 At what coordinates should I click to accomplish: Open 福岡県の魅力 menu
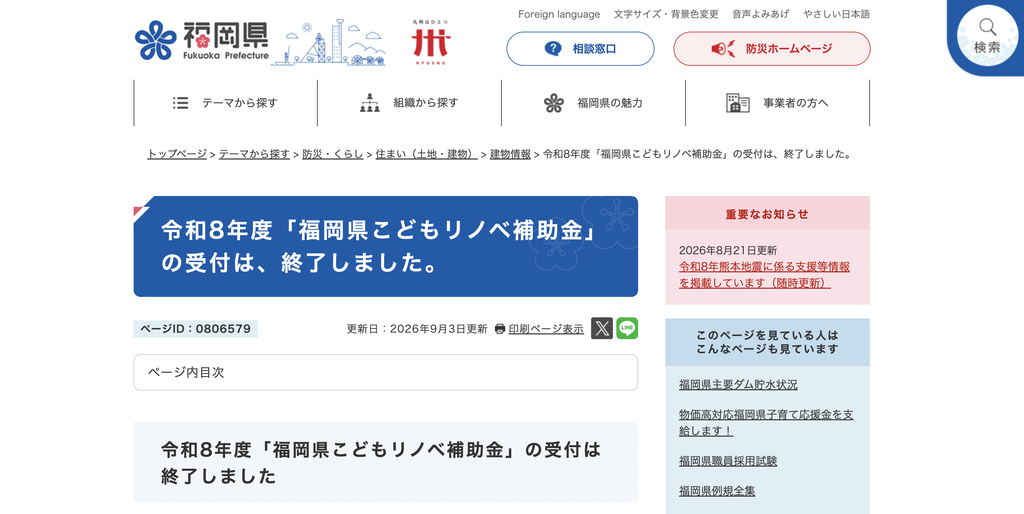(593, 103)
